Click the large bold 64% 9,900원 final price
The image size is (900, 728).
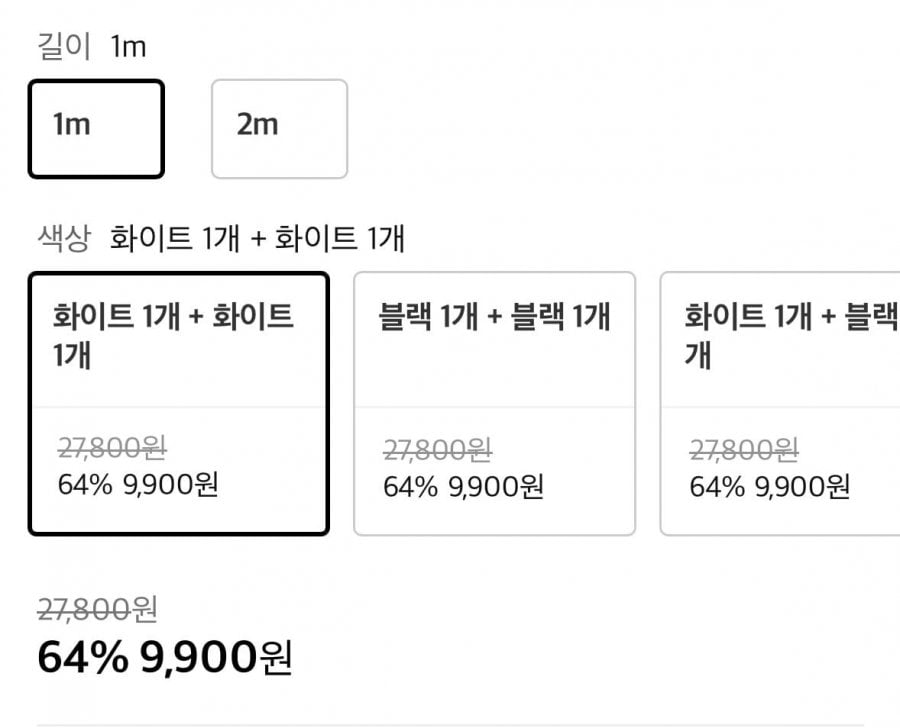click(164, 657)
